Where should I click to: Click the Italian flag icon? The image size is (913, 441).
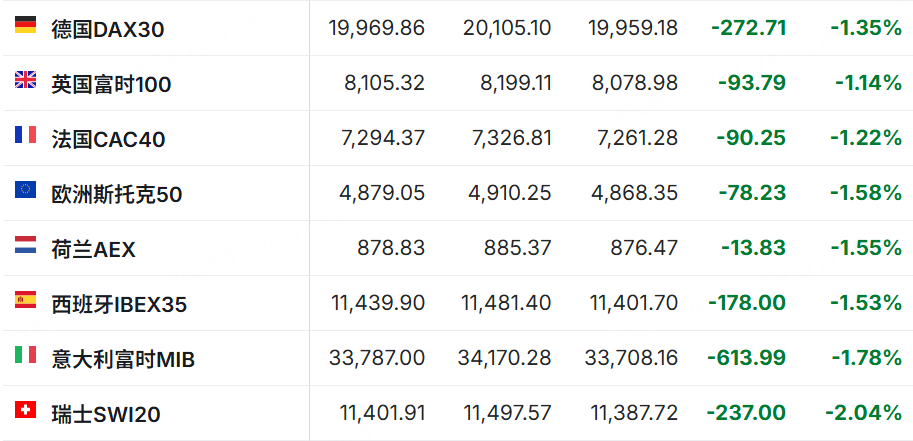coord(26,354)
